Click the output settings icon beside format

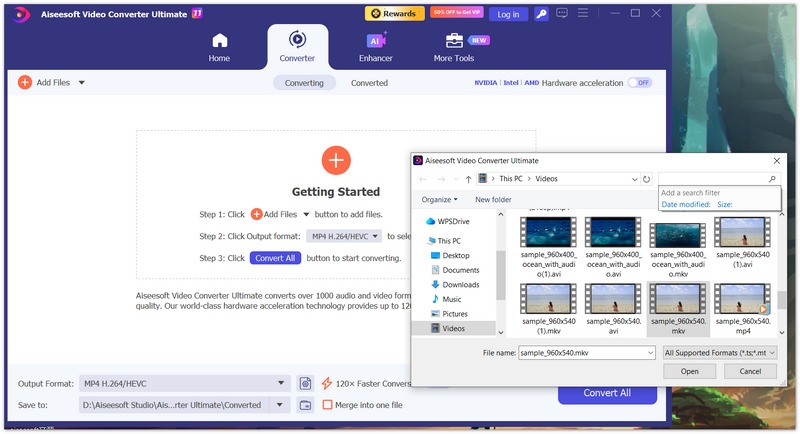(305, 384)
